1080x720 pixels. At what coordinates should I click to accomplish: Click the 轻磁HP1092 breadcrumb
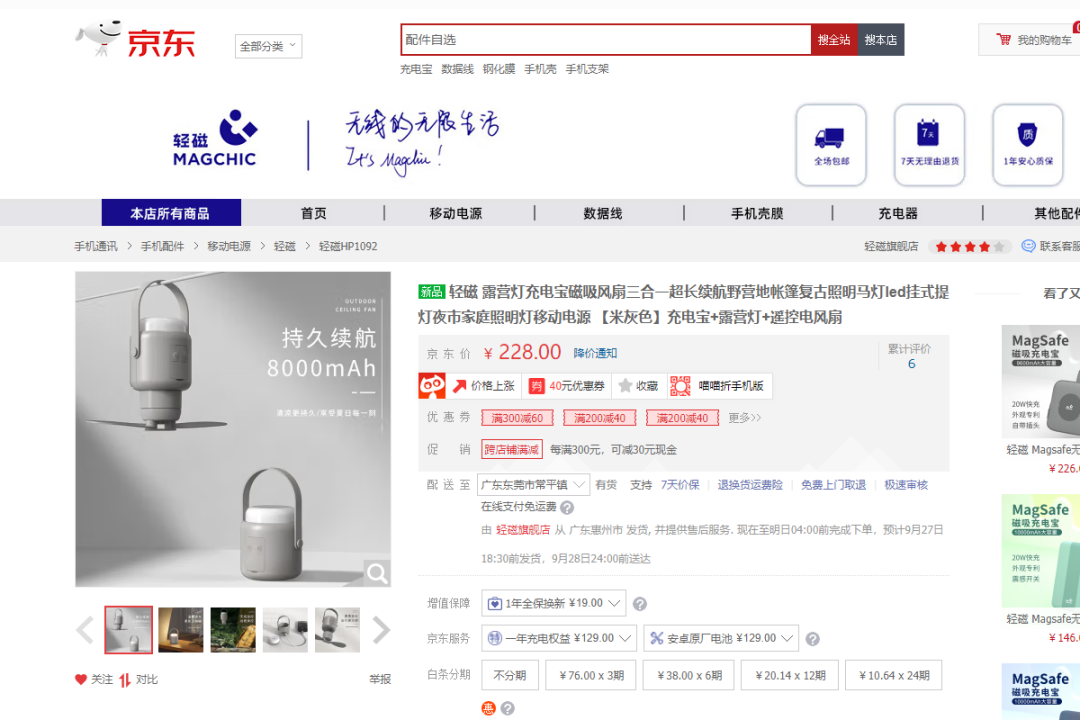pos(348,246)
